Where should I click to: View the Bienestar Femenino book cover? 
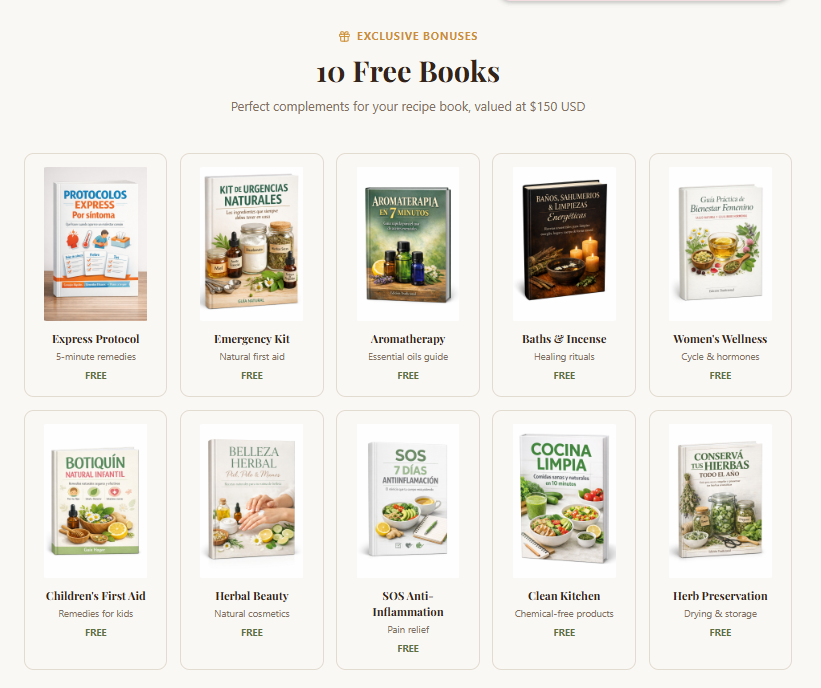coord(720,243)
